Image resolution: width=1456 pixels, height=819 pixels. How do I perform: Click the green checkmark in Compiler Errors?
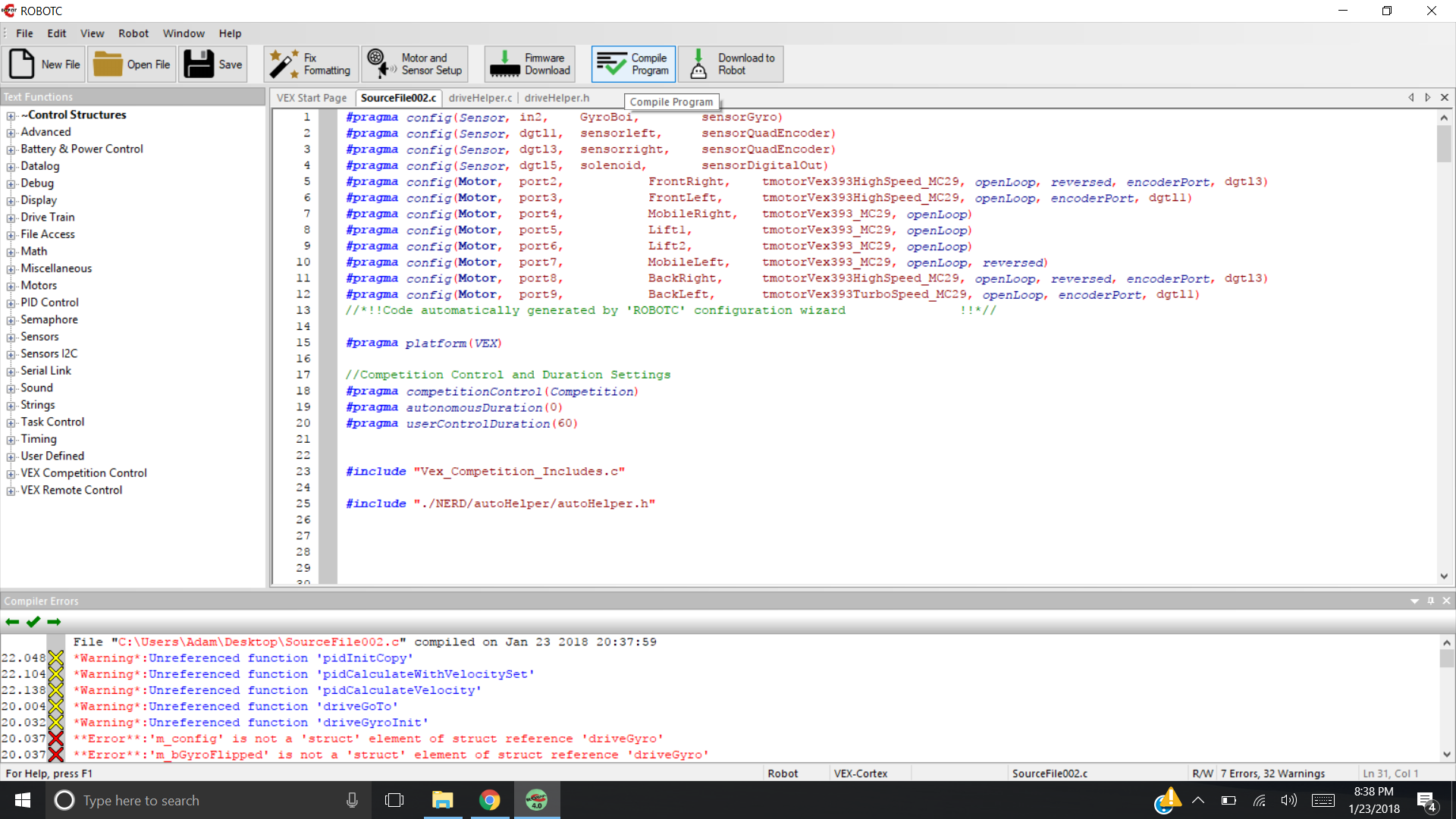[33, 622]
